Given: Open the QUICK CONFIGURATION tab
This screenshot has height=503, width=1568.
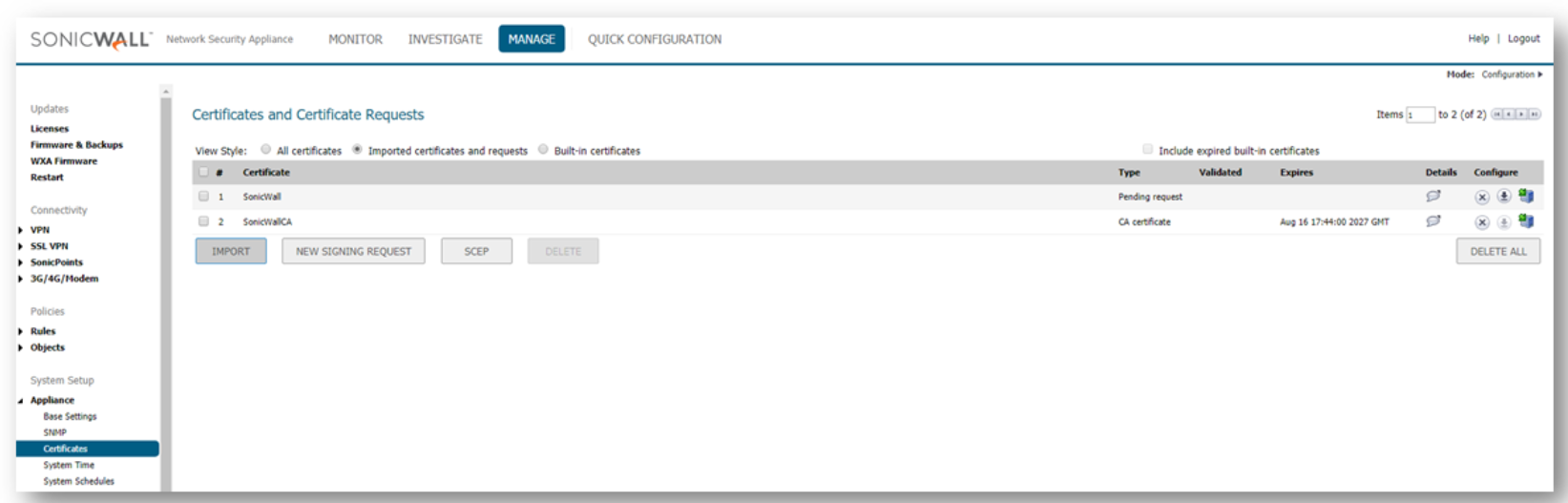Looking at the screenshot, I should (655, 39).
